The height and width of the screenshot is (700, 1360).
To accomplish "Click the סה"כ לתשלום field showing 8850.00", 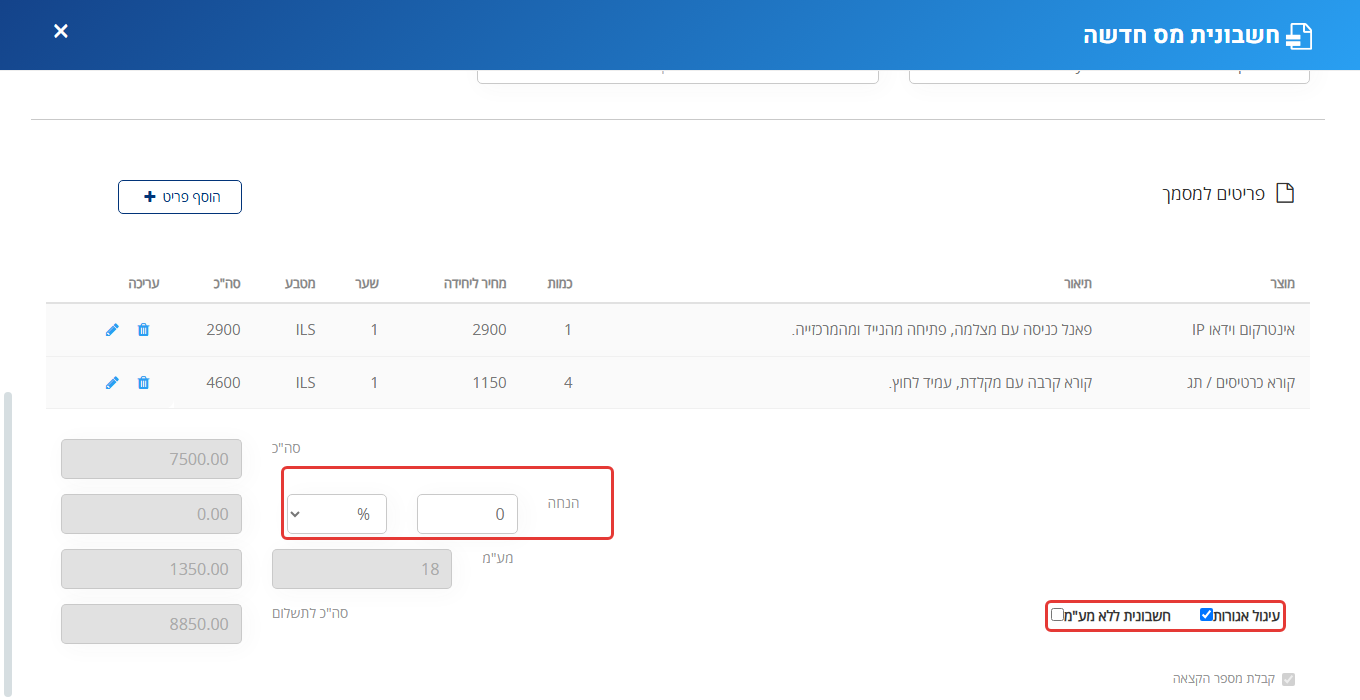I will (x=151, y=624).
